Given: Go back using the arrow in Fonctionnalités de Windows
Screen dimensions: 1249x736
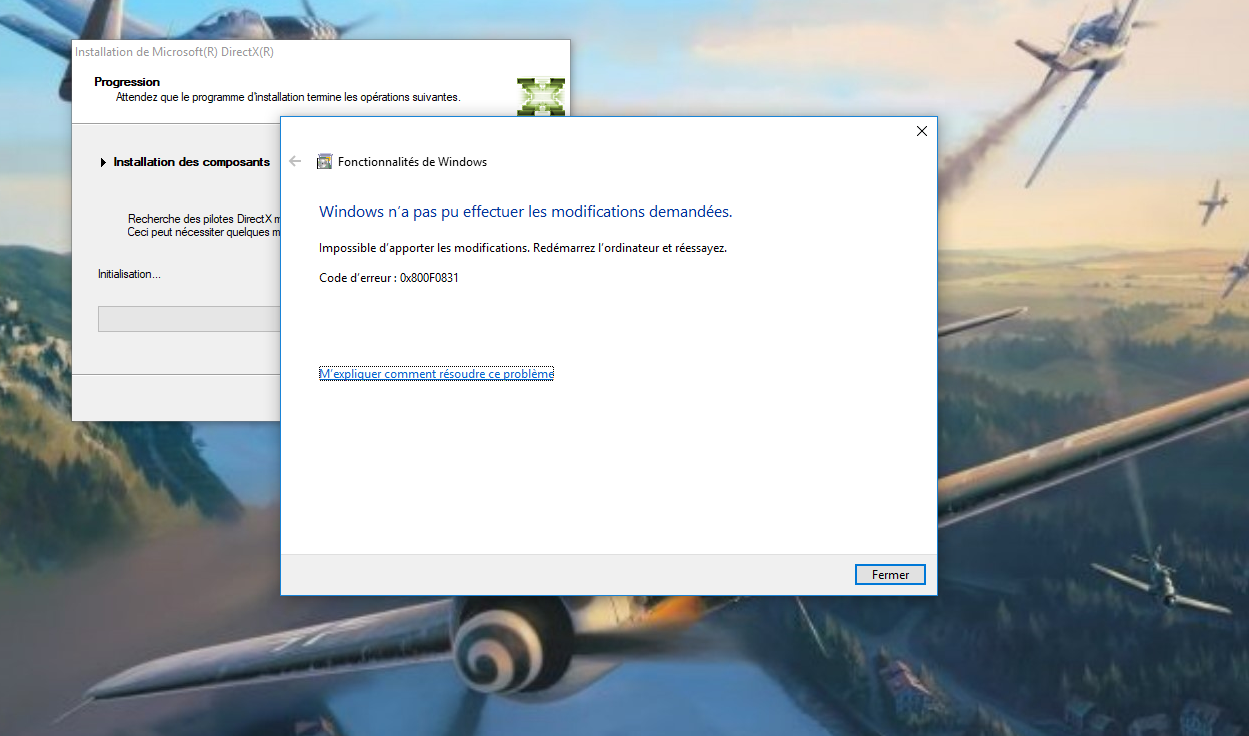Looking at the screenshot, I should point(295,161).
